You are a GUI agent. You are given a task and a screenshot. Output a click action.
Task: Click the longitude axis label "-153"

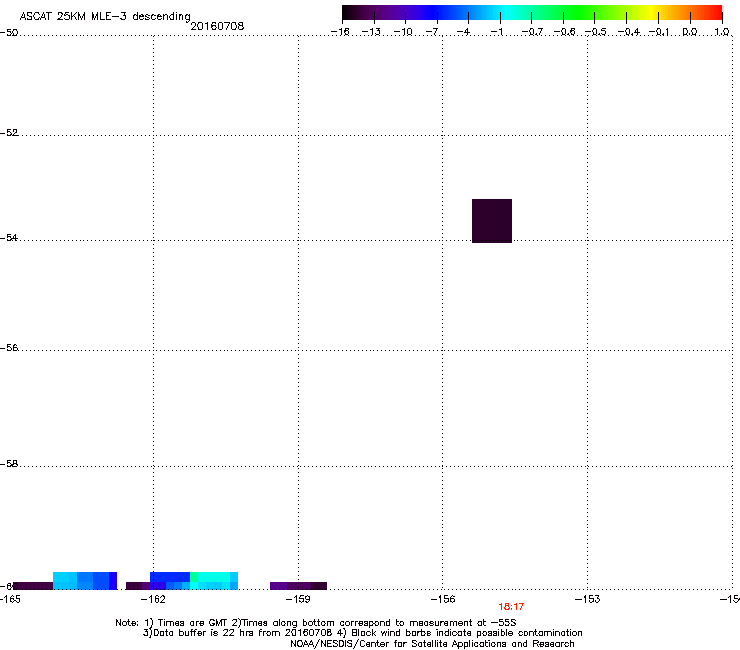click(x=588, y=599)
